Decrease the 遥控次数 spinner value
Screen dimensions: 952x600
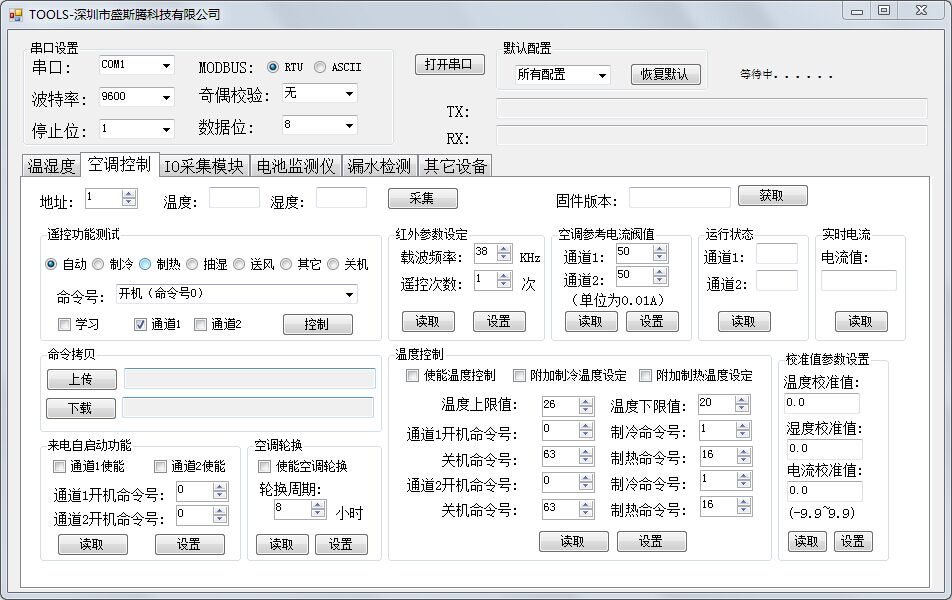click(x=504, y=285)
